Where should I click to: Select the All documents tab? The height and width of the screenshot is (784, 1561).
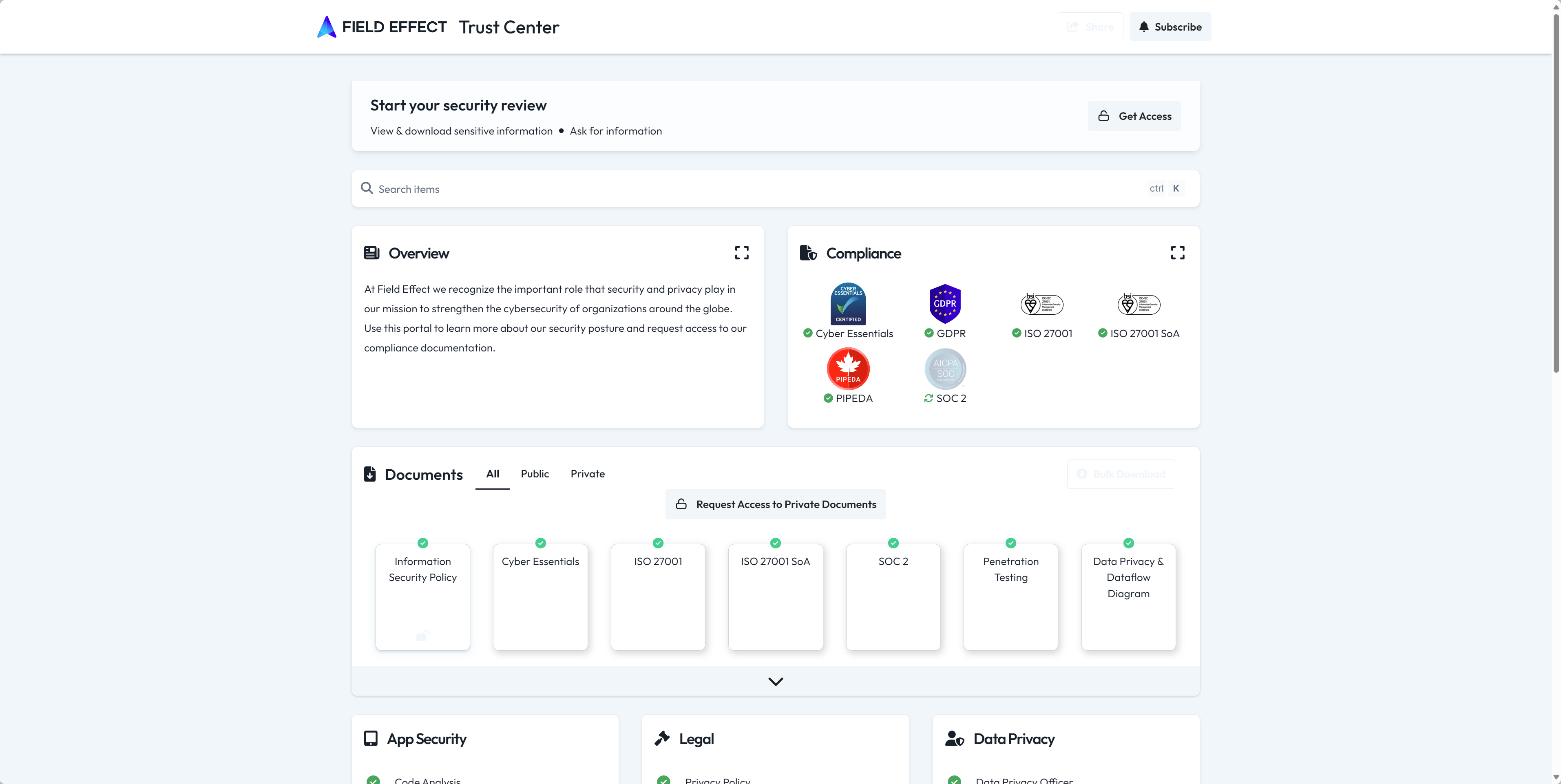point(493,474)
